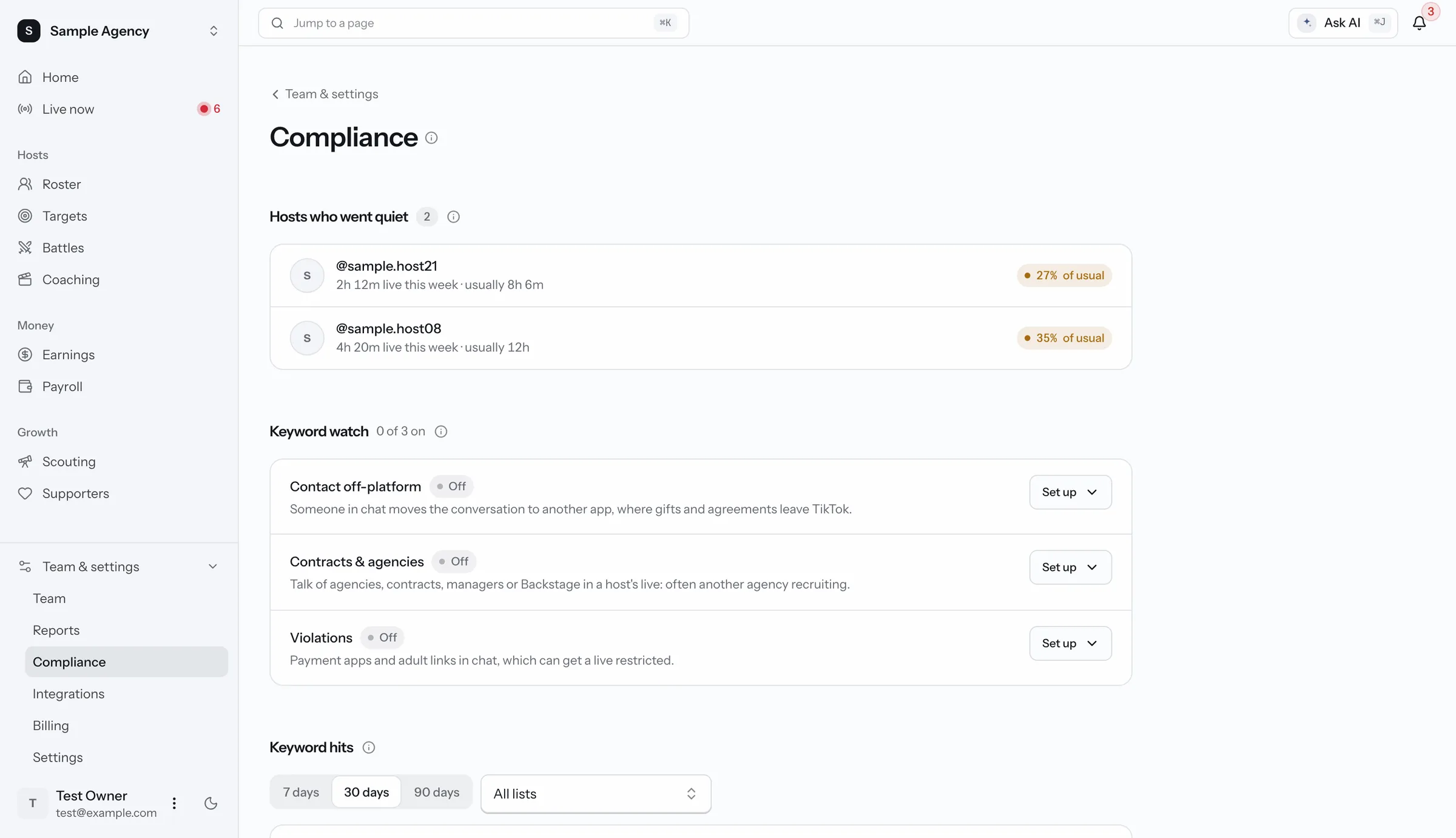Screen dimensions: 1456x838
Task: Click the 27% of usual badge
Action: (x=1064, y=275)
